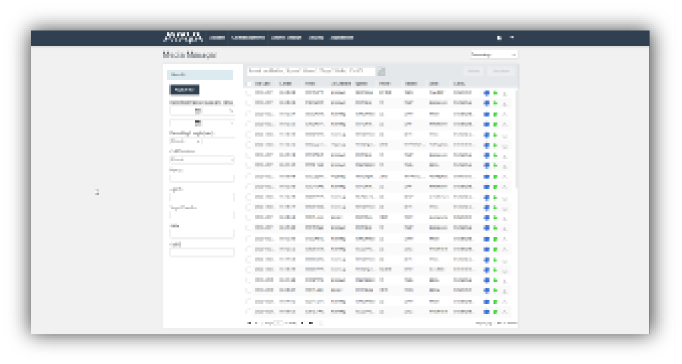
Task: Click the user icon in the top navigation bar
Action: pos(499,38)
